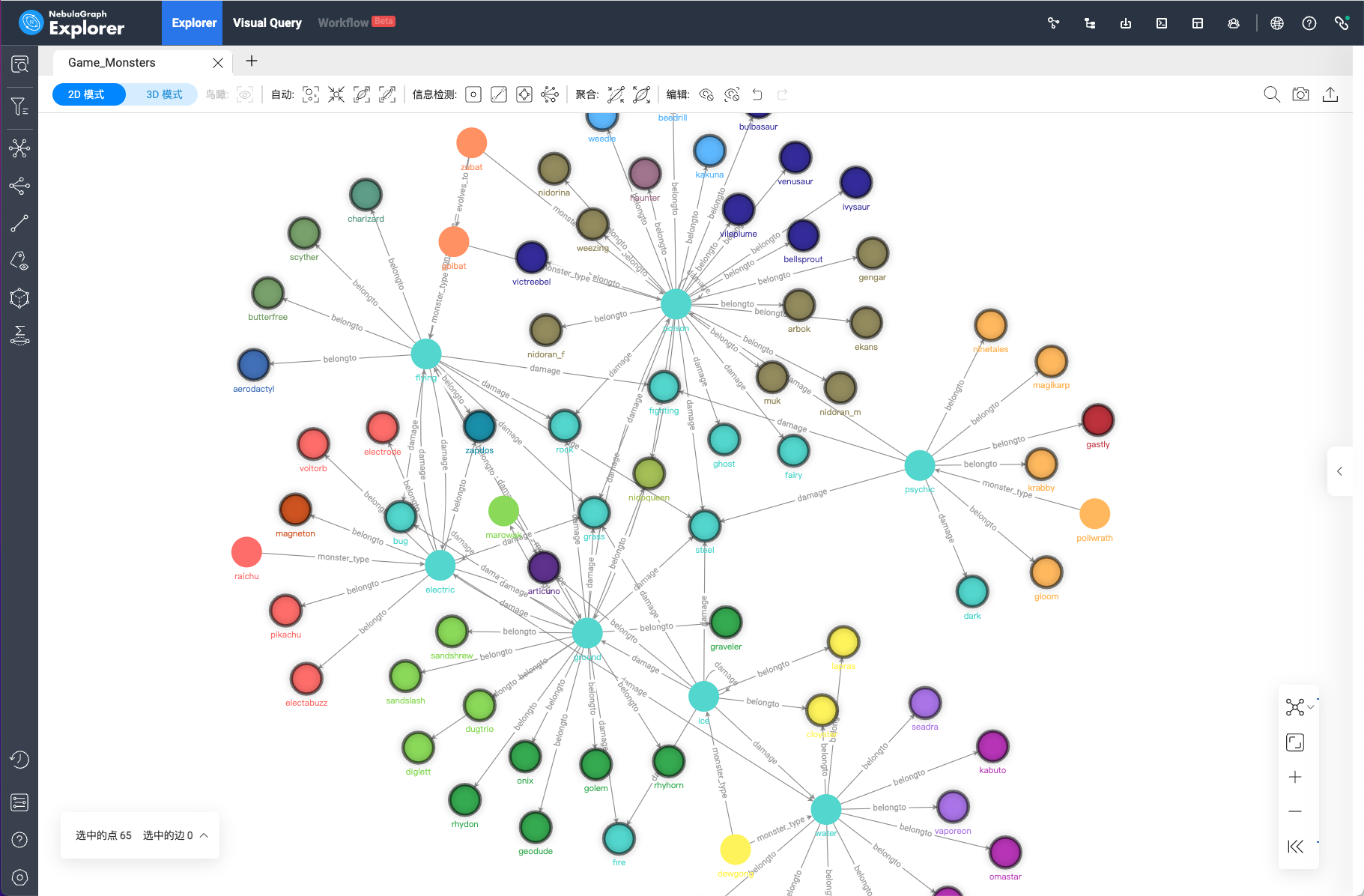Toggle the 鸟瞰 bird's-eye view eye icon

[x=245, y=94]
